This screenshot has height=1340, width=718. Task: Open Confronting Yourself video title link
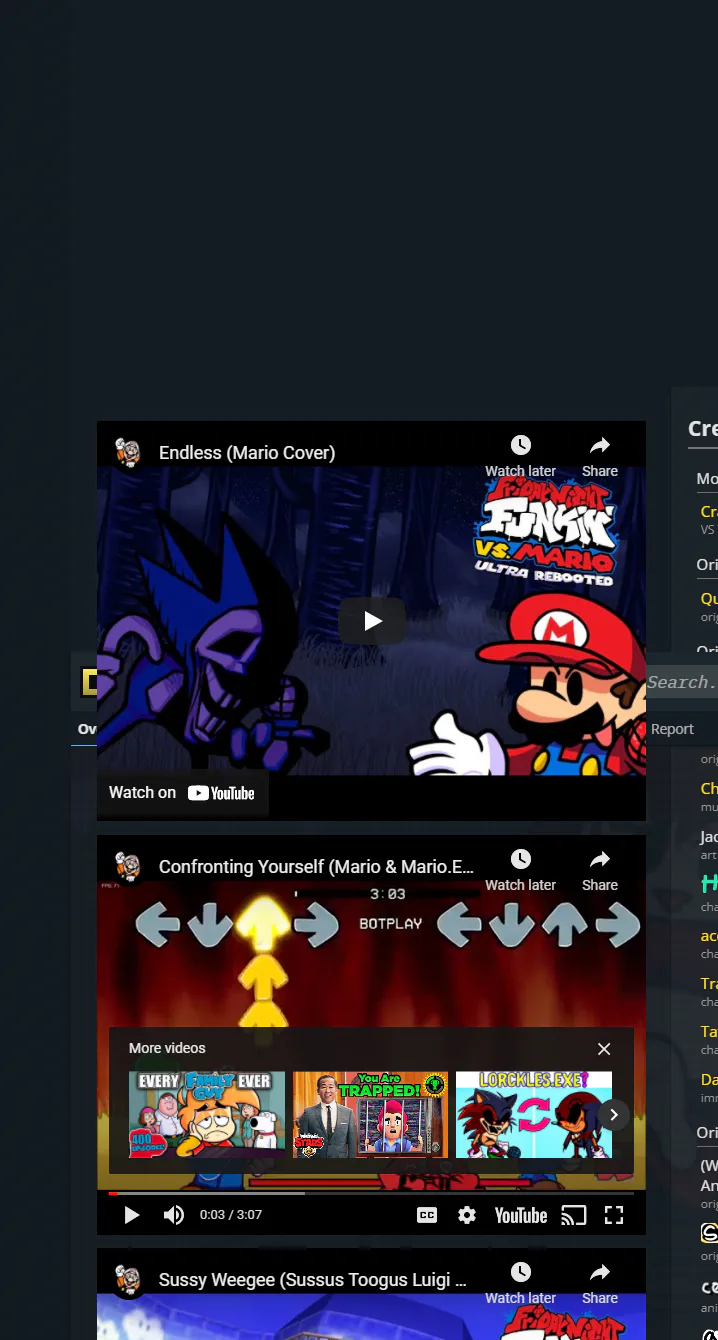pyautogui.click(x=316, y=867)
